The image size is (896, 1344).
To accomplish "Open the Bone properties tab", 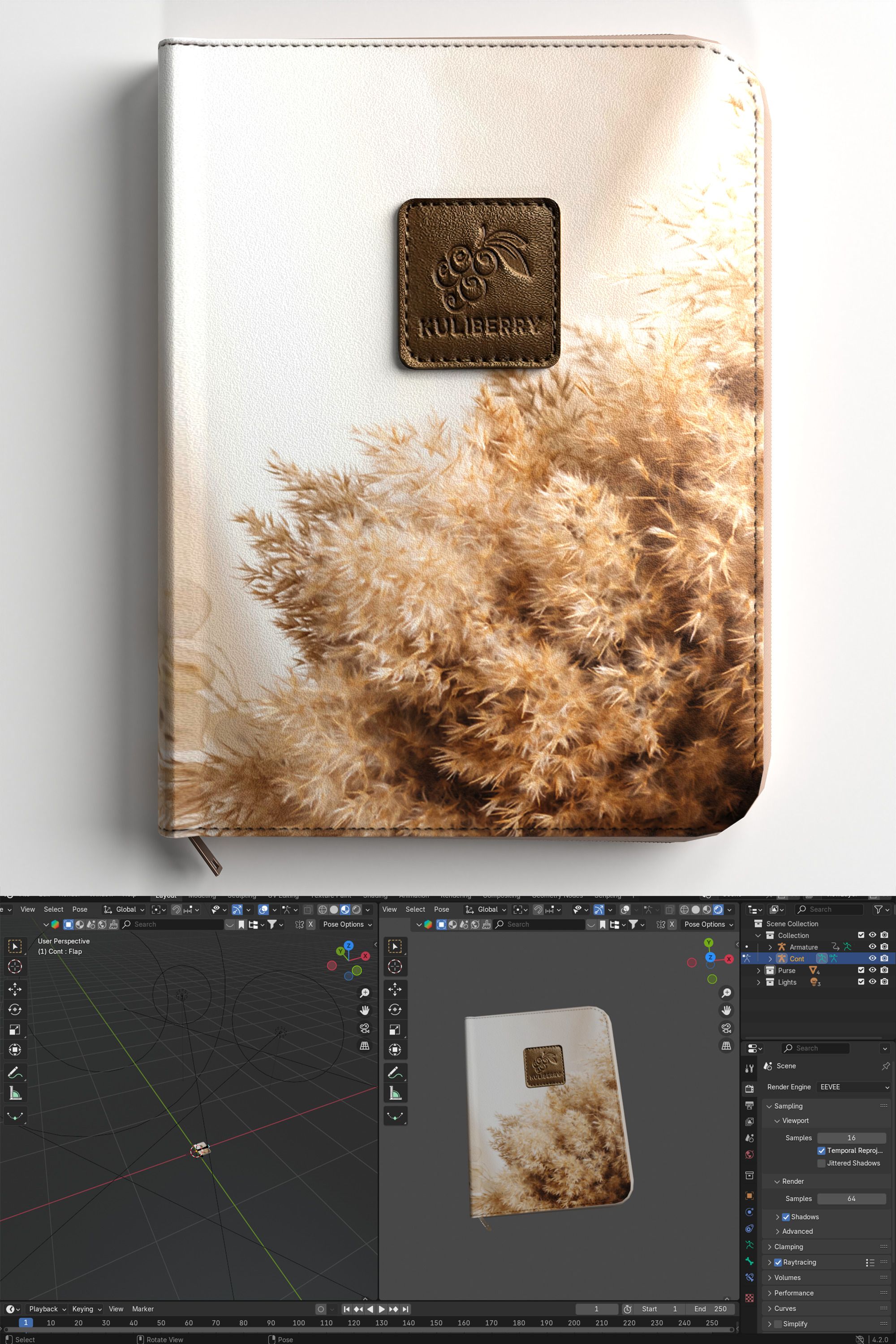I will pyautogui.click(x=749, y=1261).
